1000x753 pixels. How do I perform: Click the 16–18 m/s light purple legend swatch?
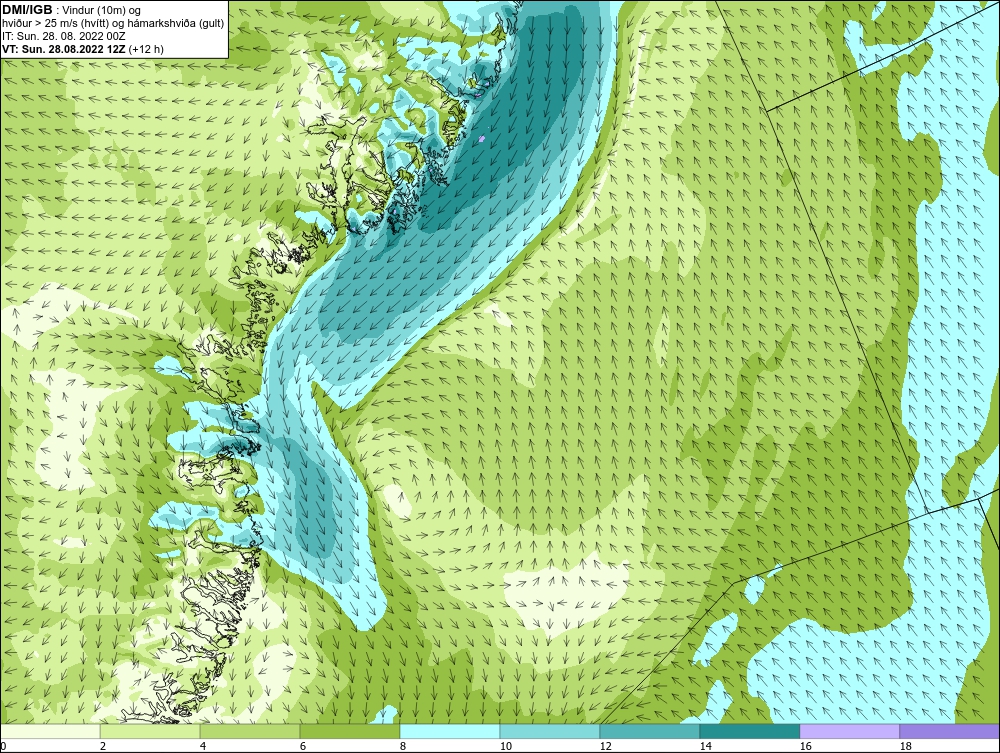click(849, 731)
